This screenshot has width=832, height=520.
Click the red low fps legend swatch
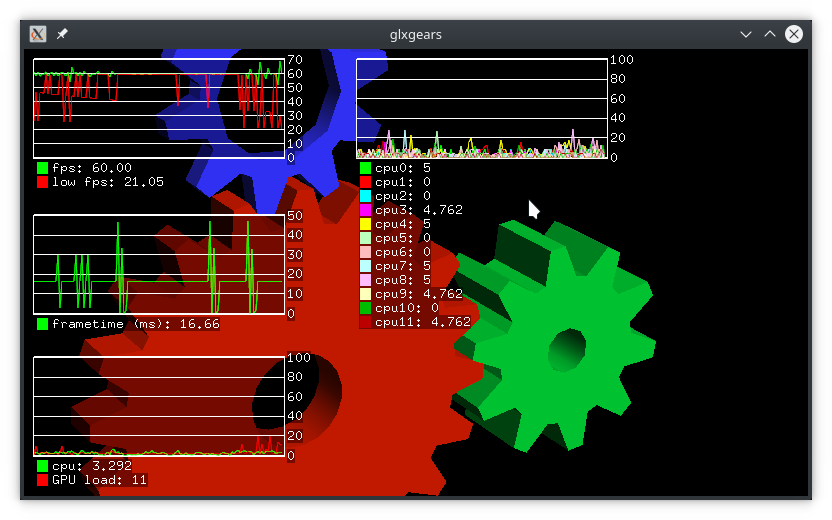[42, 182]
